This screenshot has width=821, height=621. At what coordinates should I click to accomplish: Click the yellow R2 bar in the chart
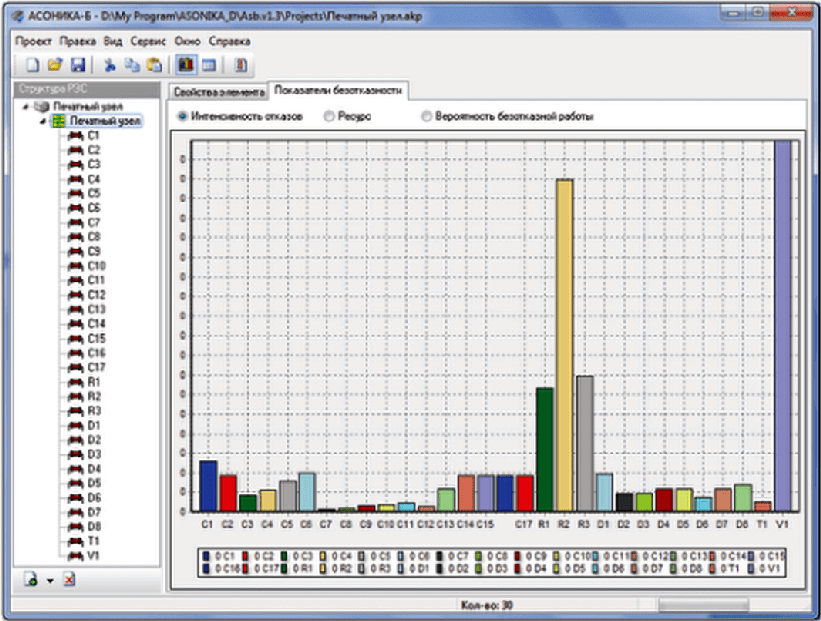click(x=564, y=345)
